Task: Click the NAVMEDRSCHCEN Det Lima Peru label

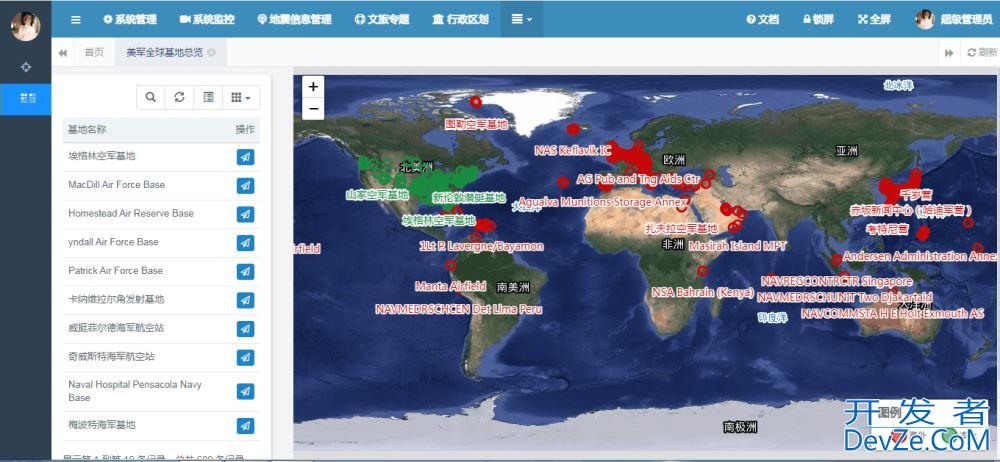Action: point(459,309)
